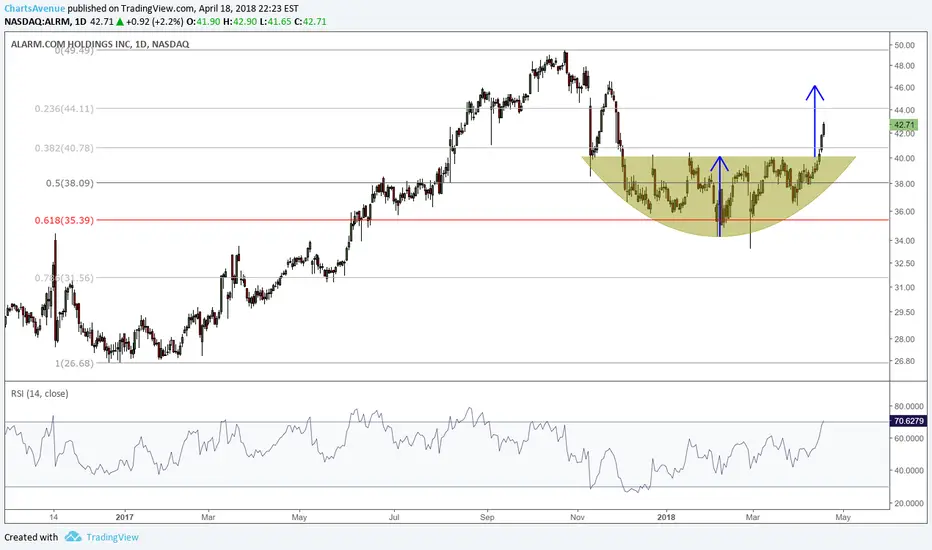Click the L:41.65 low price value
This screenshot has width=932, height=550.
coord(276,21)
